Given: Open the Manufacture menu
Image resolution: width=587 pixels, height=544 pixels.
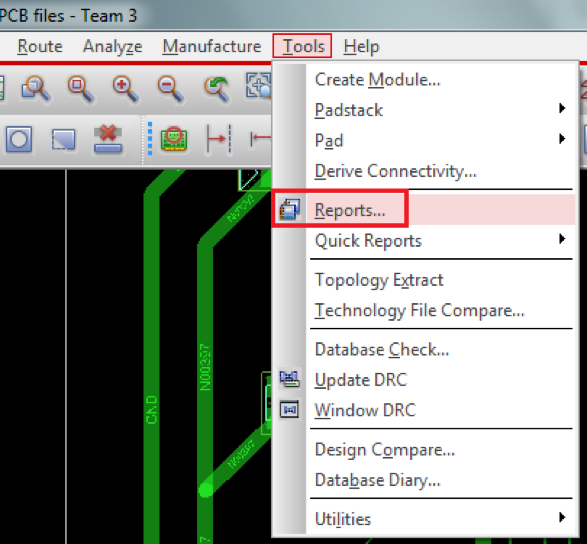Looking at the screenshot, I should 212,46.
